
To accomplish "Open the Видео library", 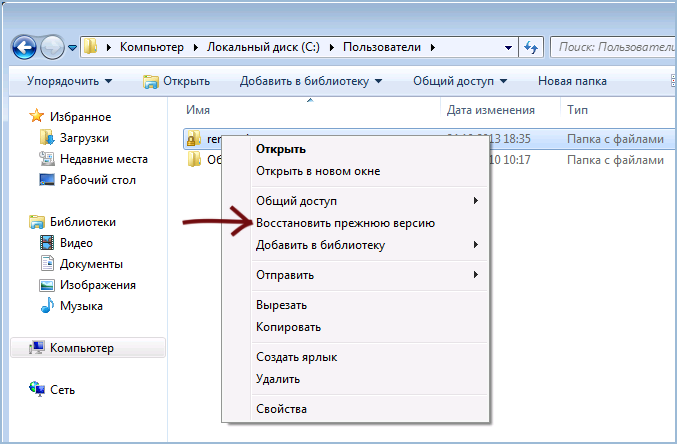I will click(76, 243).
